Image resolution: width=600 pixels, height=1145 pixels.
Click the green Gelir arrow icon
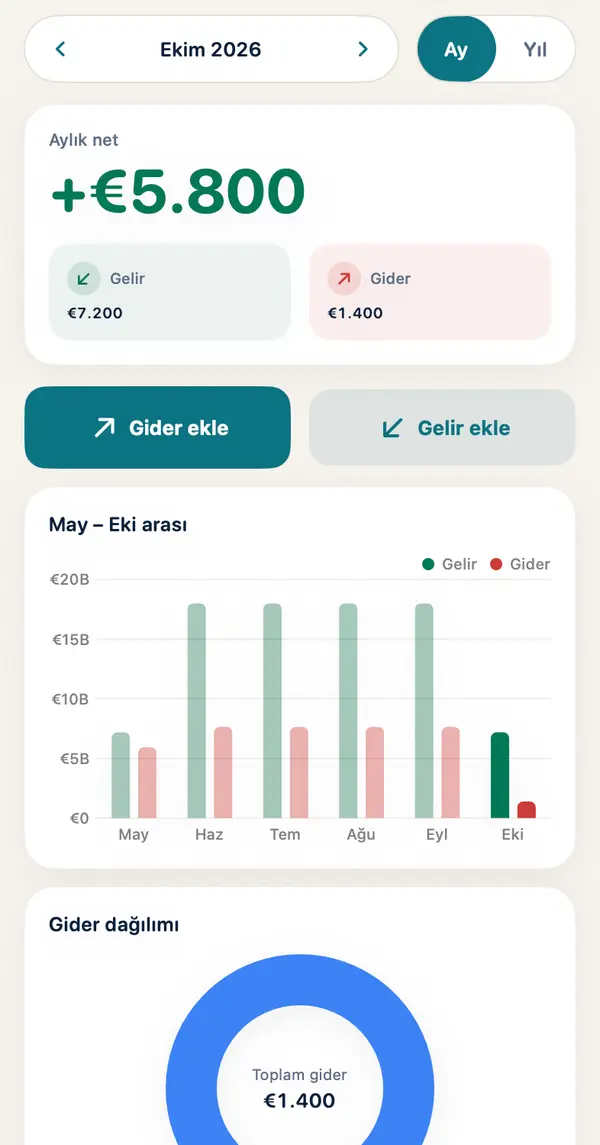point(84,278)
